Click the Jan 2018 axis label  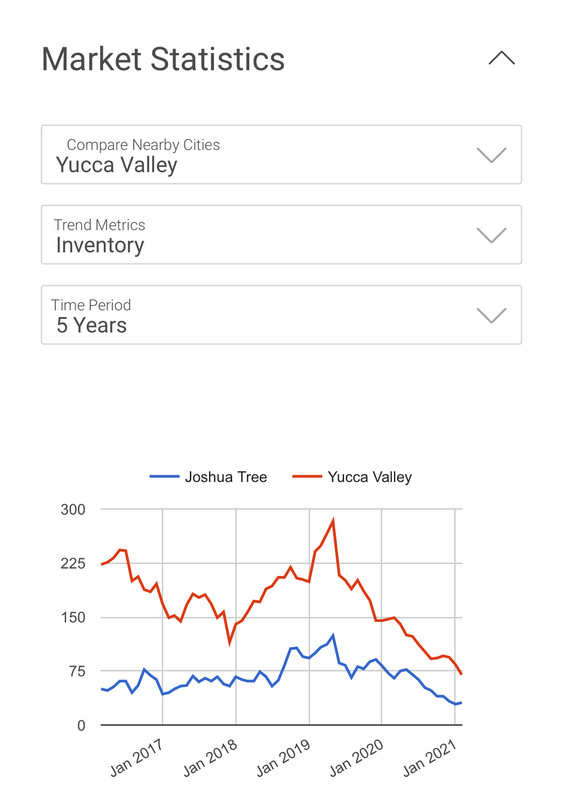point(210,757)
